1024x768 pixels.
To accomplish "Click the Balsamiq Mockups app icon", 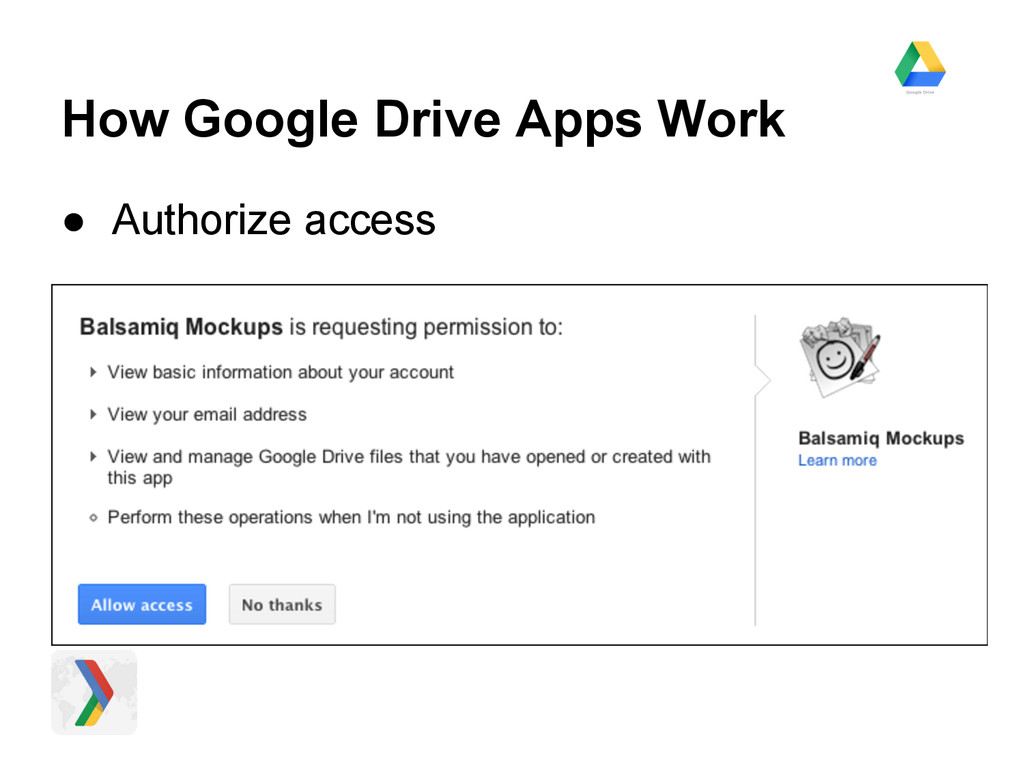I will coord(840,357).
